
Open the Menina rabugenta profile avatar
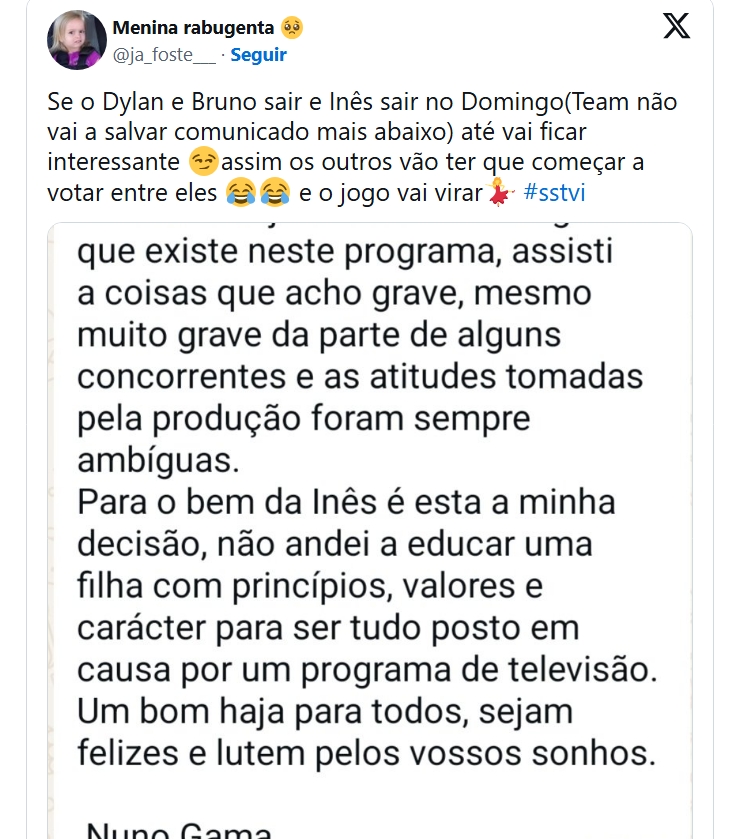pyautogui.click(x=77, y=40)
